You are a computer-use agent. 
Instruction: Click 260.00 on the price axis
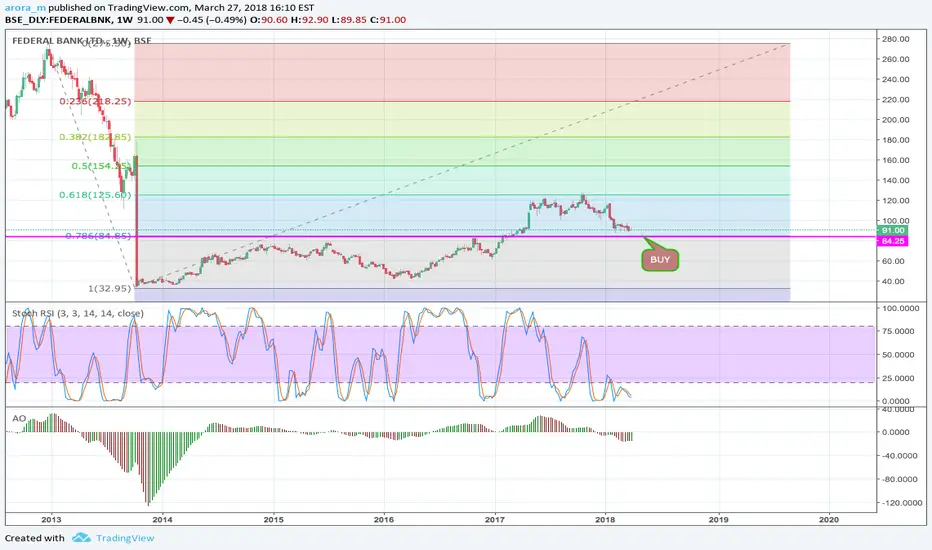[x=896, y=59]
